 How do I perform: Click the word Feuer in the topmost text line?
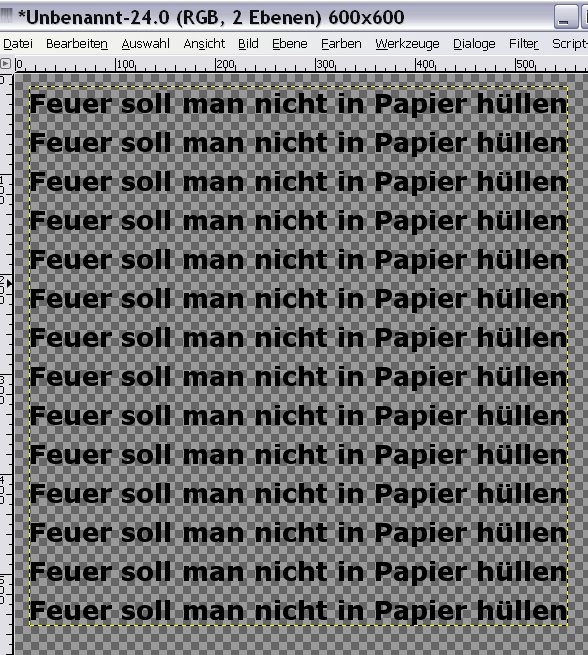tap(71, 103)
